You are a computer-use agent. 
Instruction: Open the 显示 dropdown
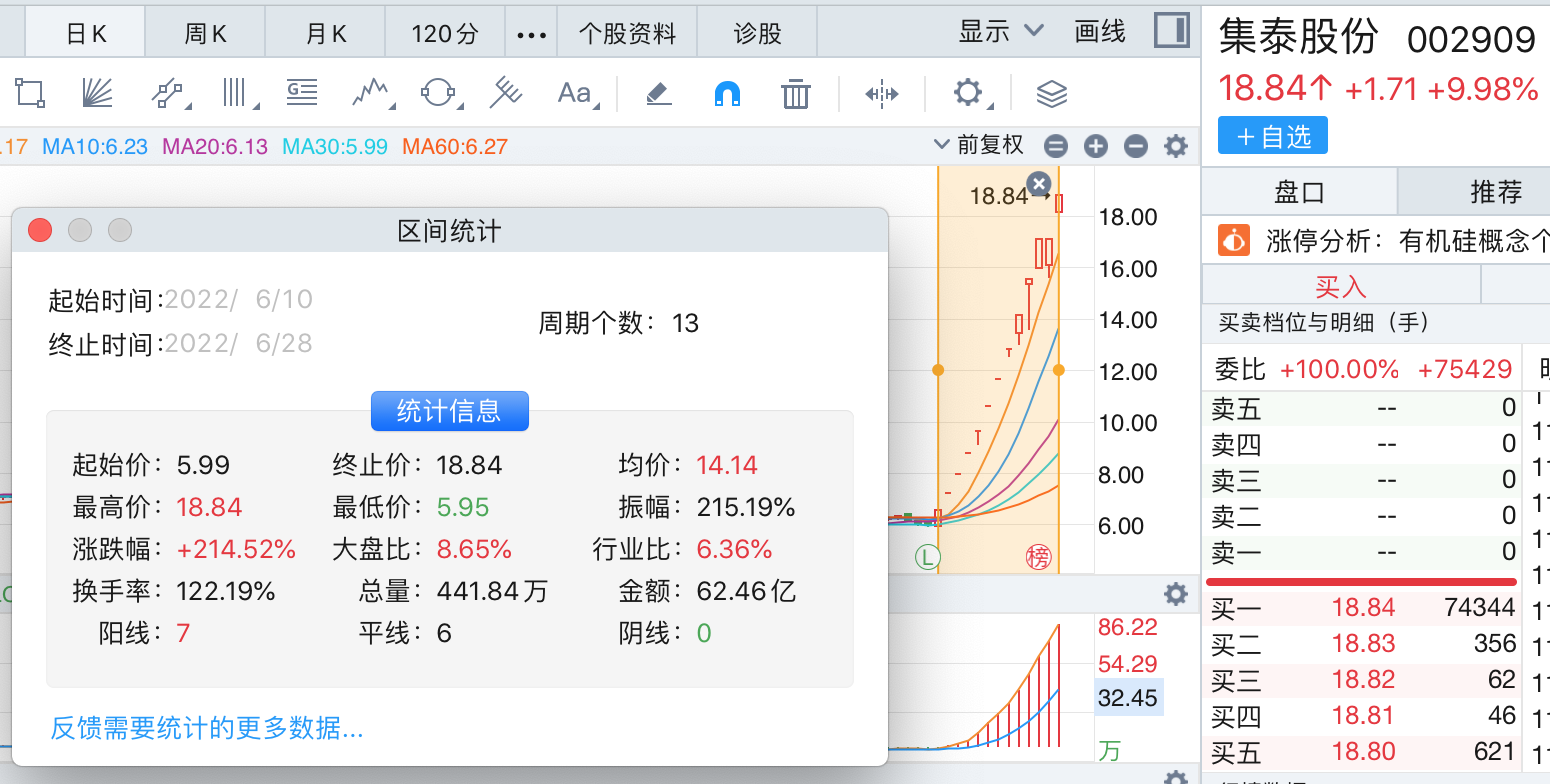click(x=1000, y=32)
